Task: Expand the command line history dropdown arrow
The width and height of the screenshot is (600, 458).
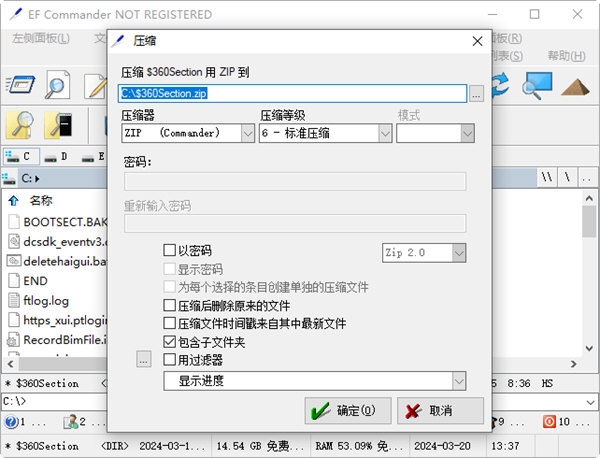Action: click(590, 402)
